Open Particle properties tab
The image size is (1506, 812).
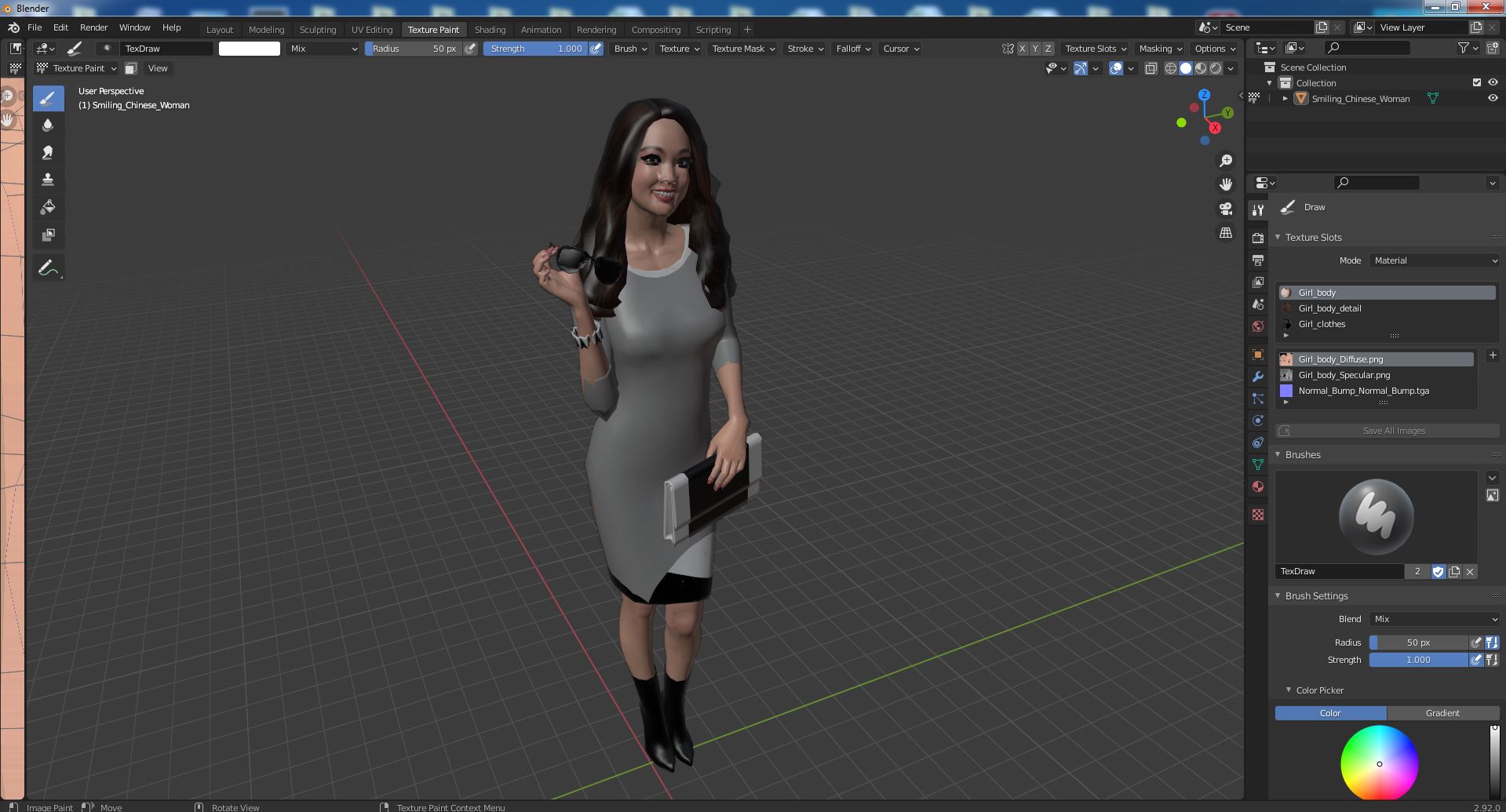pyautogui.click(x=1258, y=399)
